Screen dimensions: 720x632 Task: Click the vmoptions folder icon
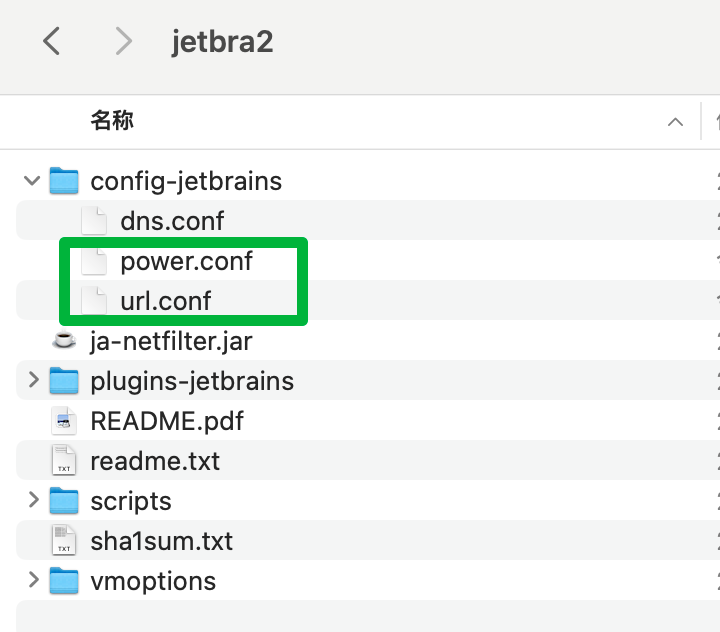coord(64,580)
